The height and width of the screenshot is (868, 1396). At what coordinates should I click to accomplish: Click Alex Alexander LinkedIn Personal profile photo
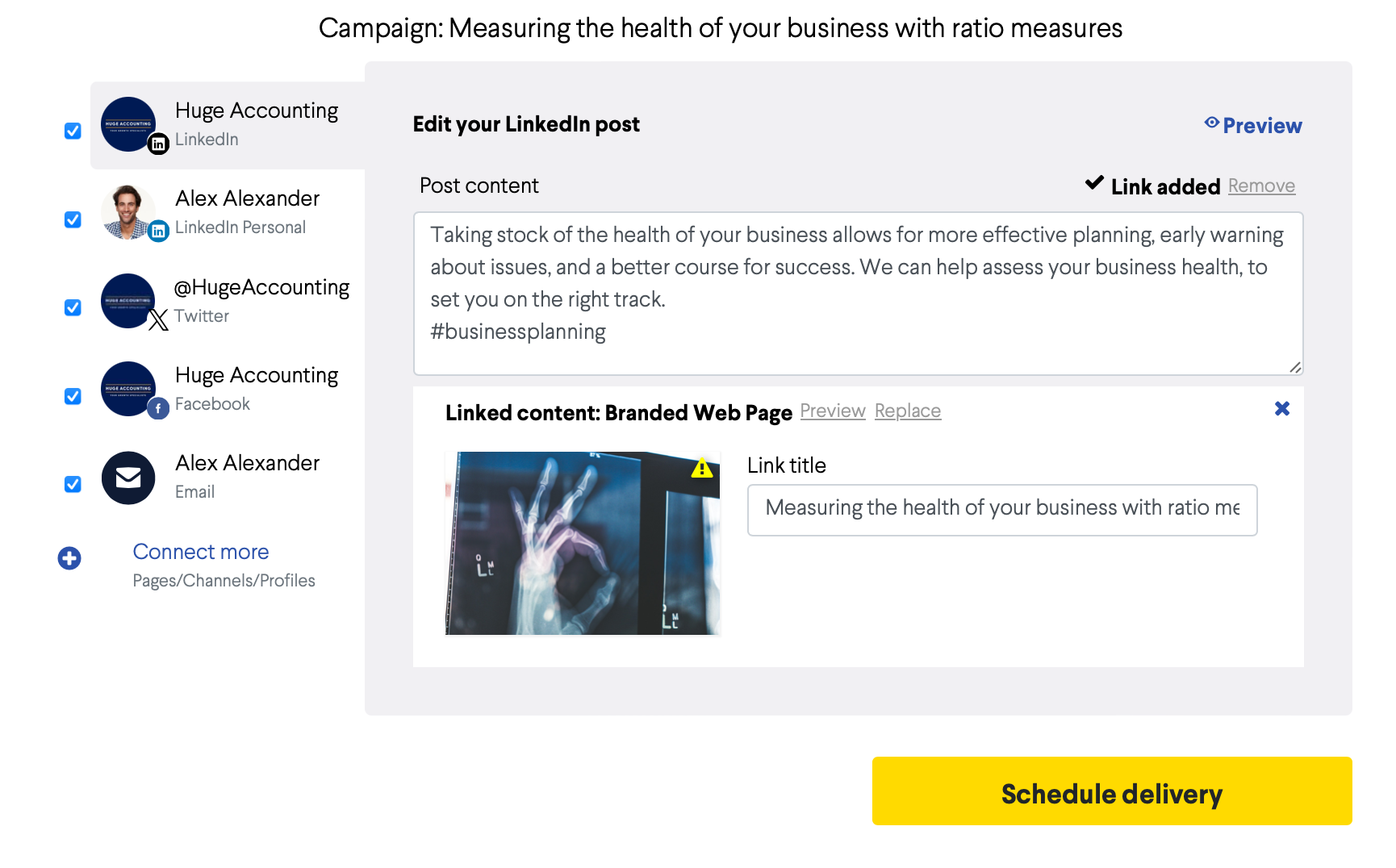click(x=128, y=212)
